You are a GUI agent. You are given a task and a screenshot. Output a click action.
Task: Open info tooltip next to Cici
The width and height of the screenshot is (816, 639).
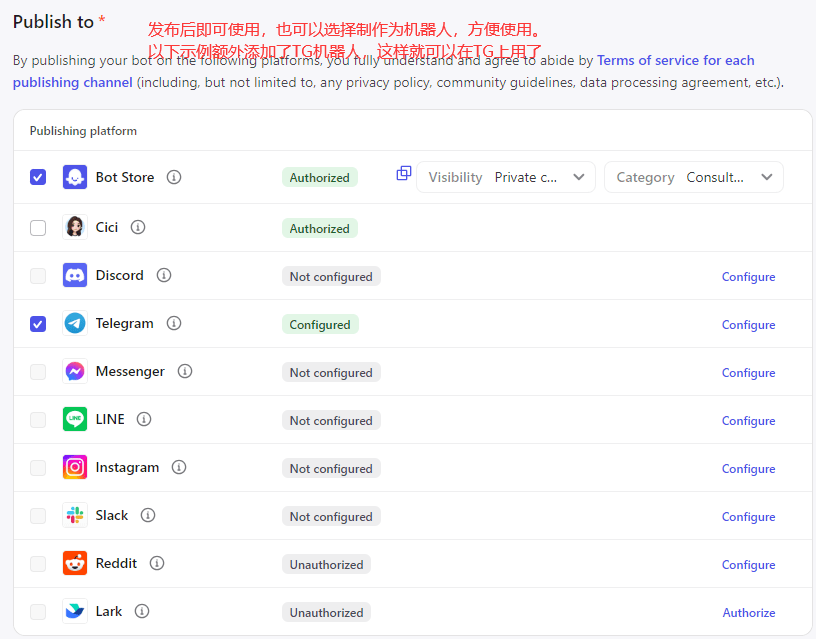pyautogui.click(x=138, y=227)
